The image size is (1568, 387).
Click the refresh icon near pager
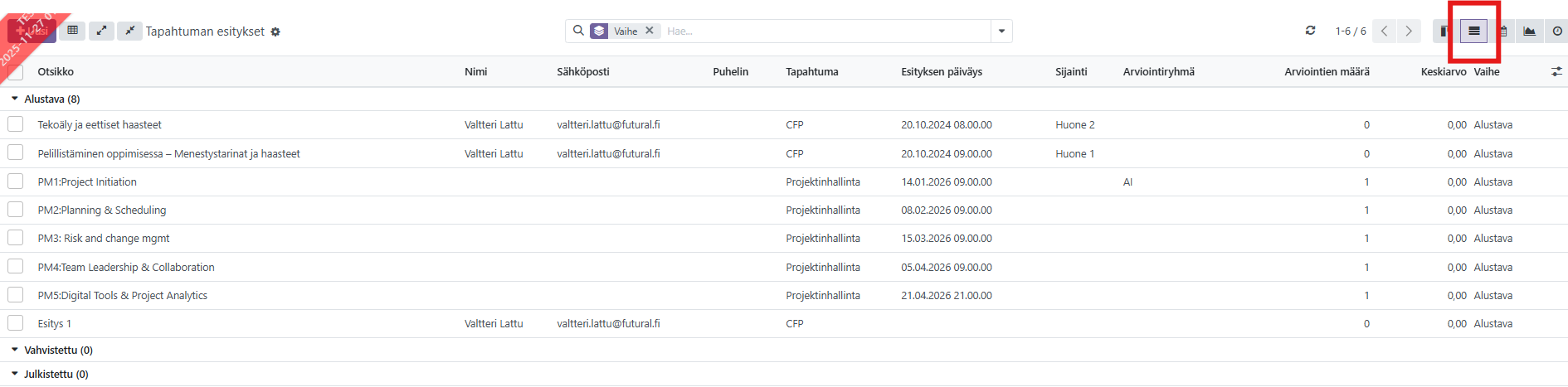point(1310,31)
